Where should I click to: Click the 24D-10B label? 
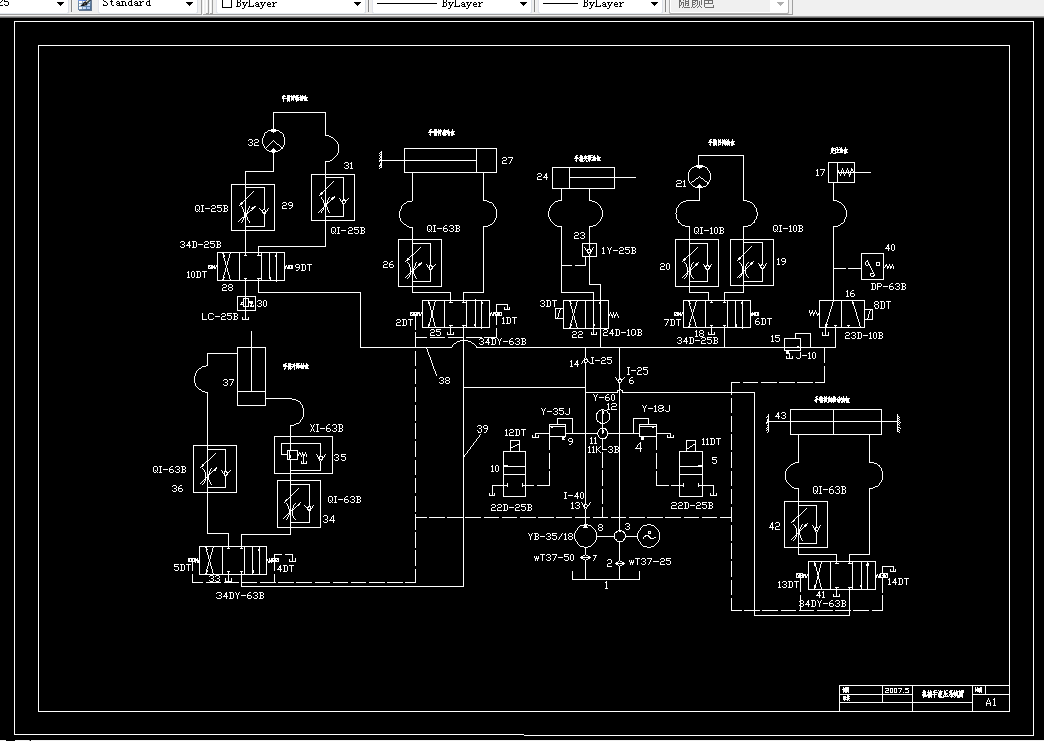point(623,332)
